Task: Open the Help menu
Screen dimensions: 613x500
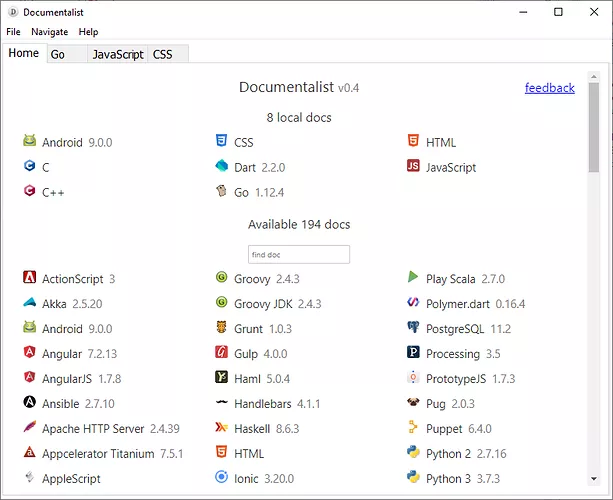Action: [88, 32]
